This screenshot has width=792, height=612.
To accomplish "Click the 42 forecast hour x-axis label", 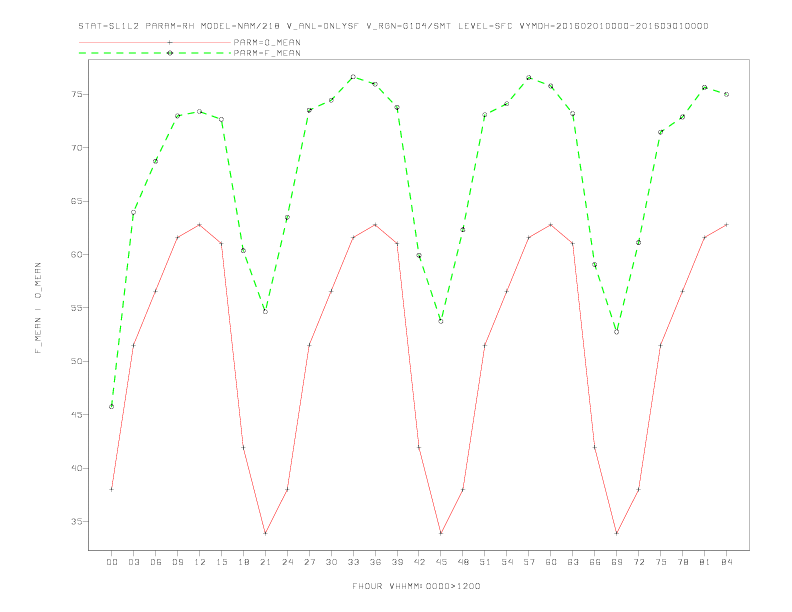I will point(419,562).
